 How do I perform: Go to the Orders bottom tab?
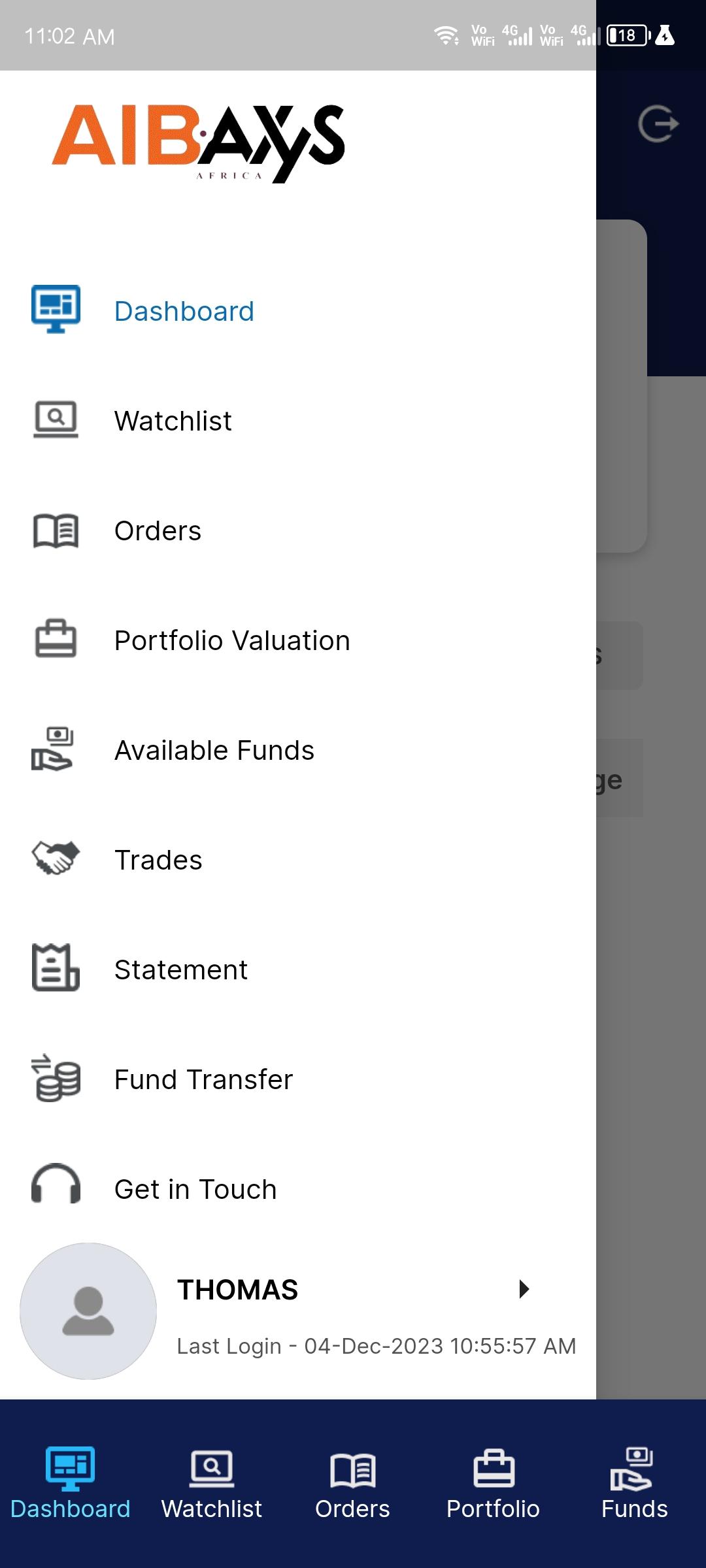click(x=352, y=1483)
